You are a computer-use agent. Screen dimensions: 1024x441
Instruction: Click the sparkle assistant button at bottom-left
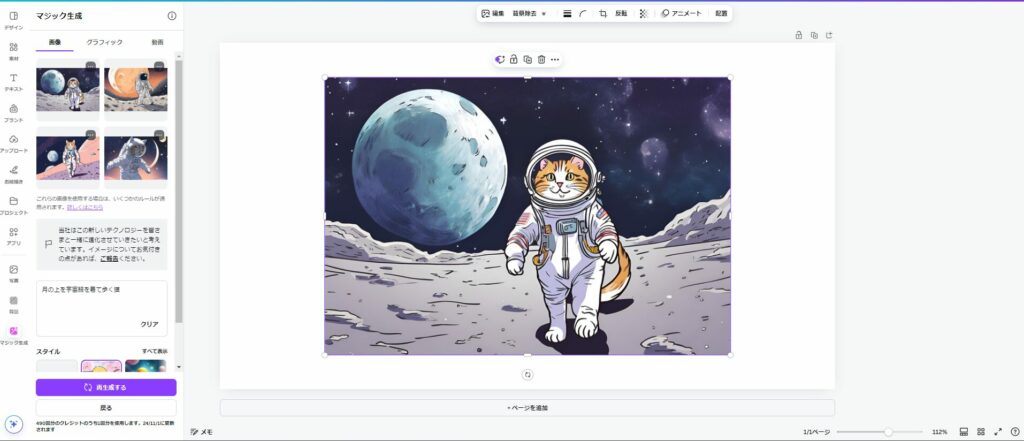pyautogui.click(x=14, y=423)
